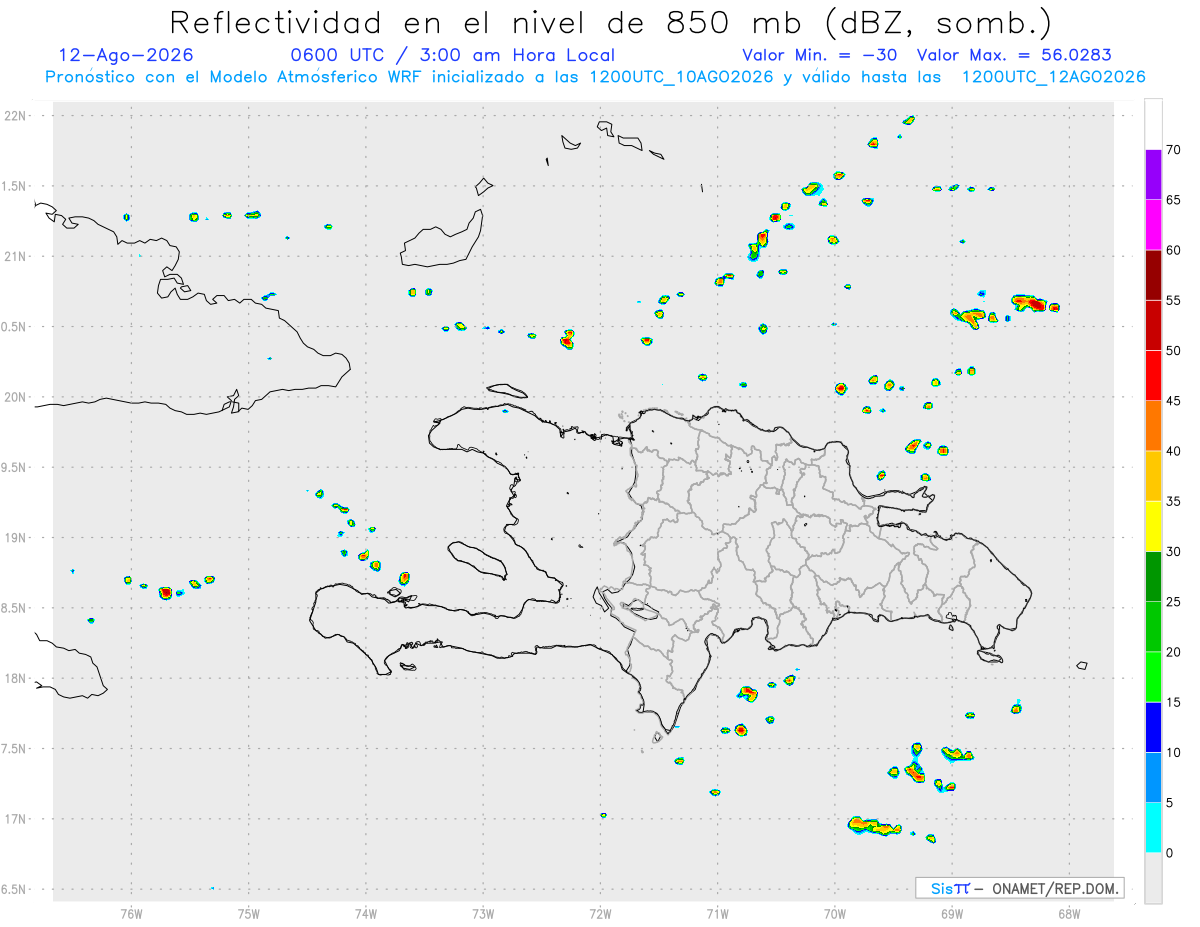Click the '70W' longitude axis label
The width and height of the screenshot is (1200, 927).
pos(835,912)
